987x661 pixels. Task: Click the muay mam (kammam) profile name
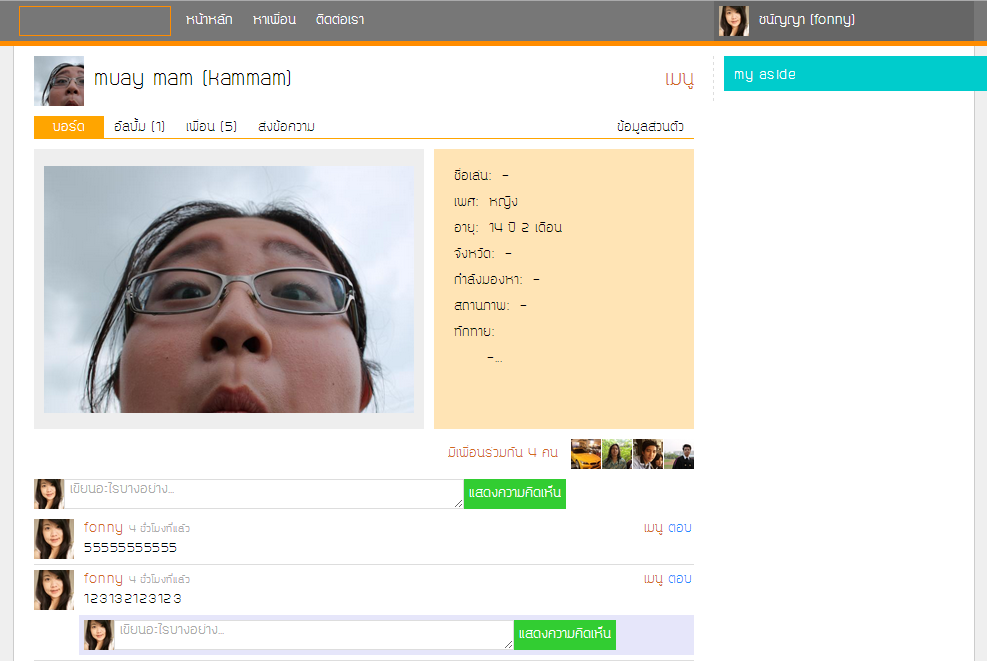pyautogui.click(x=193, y=79)
